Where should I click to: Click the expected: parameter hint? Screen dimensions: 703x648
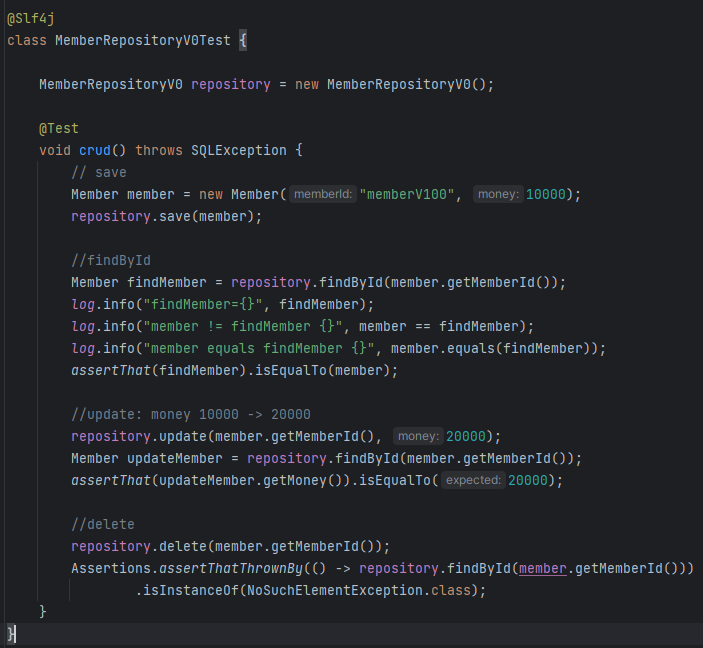click(473, 480)
